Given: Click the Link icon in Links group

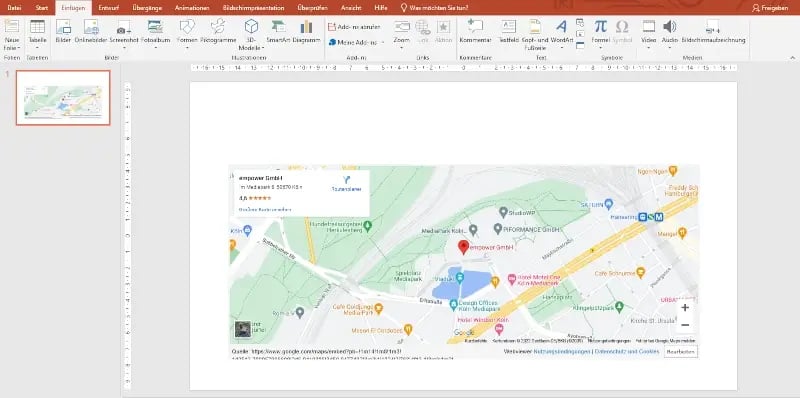Looking at the screenshot, I should [422, 27].
